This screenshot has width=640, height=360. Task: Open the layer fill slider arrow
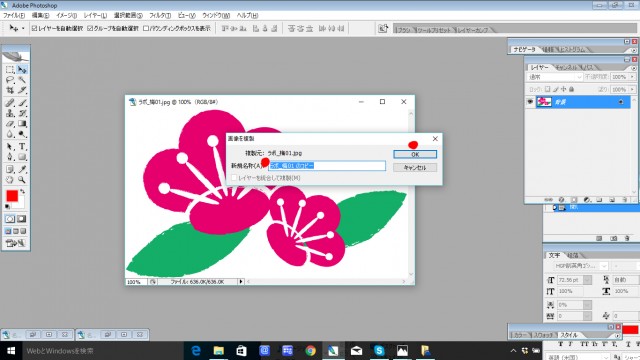click(632, 89)
